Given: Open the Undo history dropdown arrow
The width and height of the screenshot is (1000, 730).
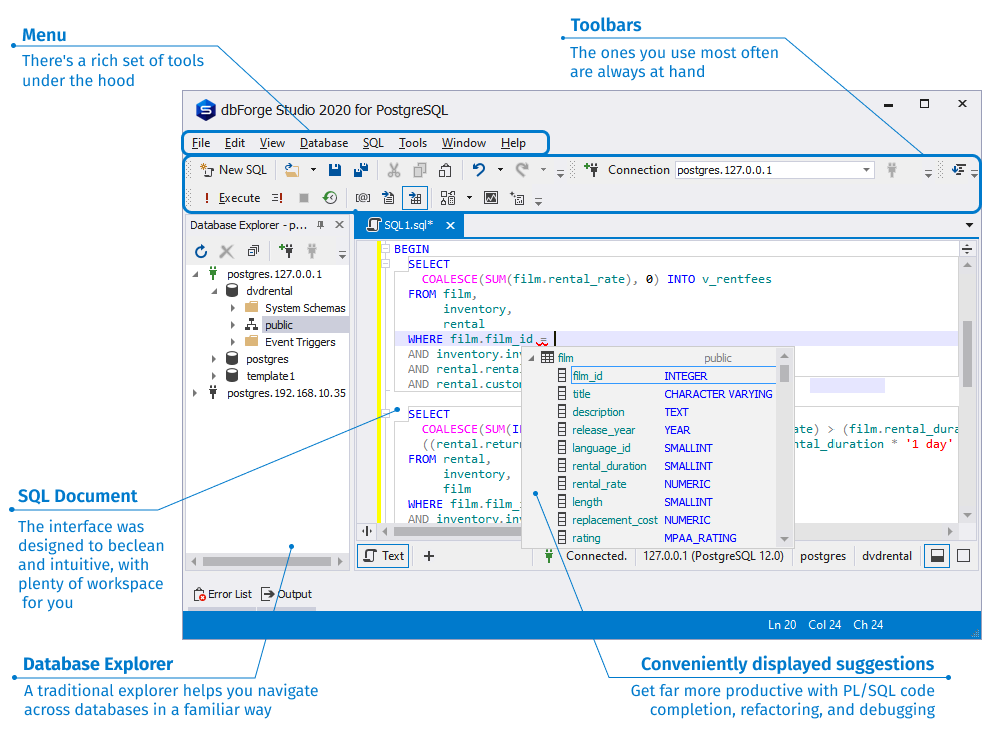Looking at the screenshot, I should click(x=500, y=170).
